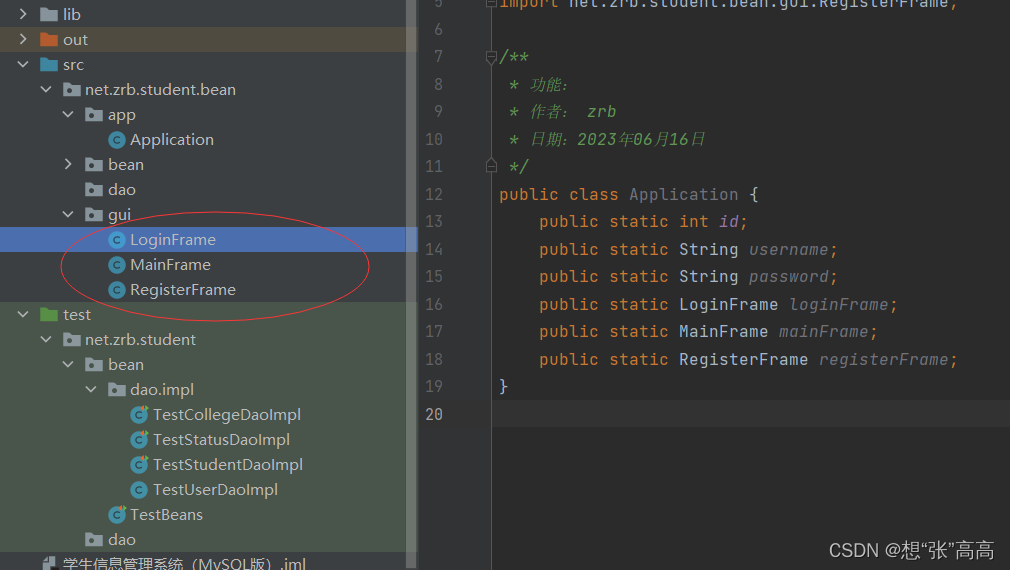
Task: Click the net.zrb.student.bean package icon
Action: click(x=71, y=90)
